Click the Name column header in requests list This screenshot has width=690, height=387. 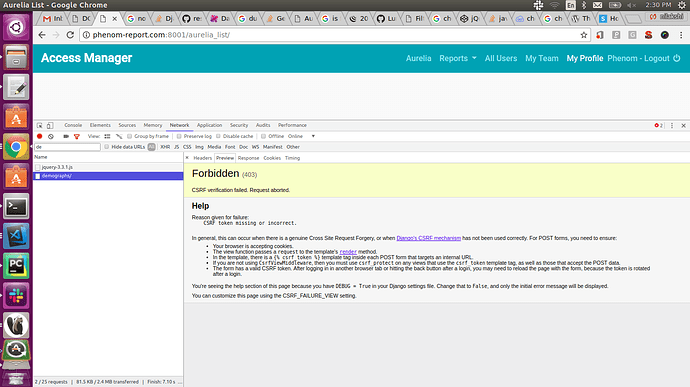(108, 157)
